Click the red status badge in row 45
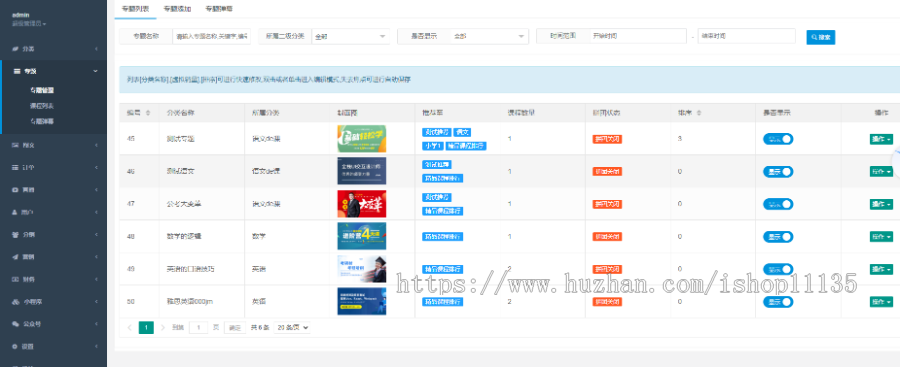Image resolution: width=900 pixels, height=367 pixels. (x=607, y=139)
